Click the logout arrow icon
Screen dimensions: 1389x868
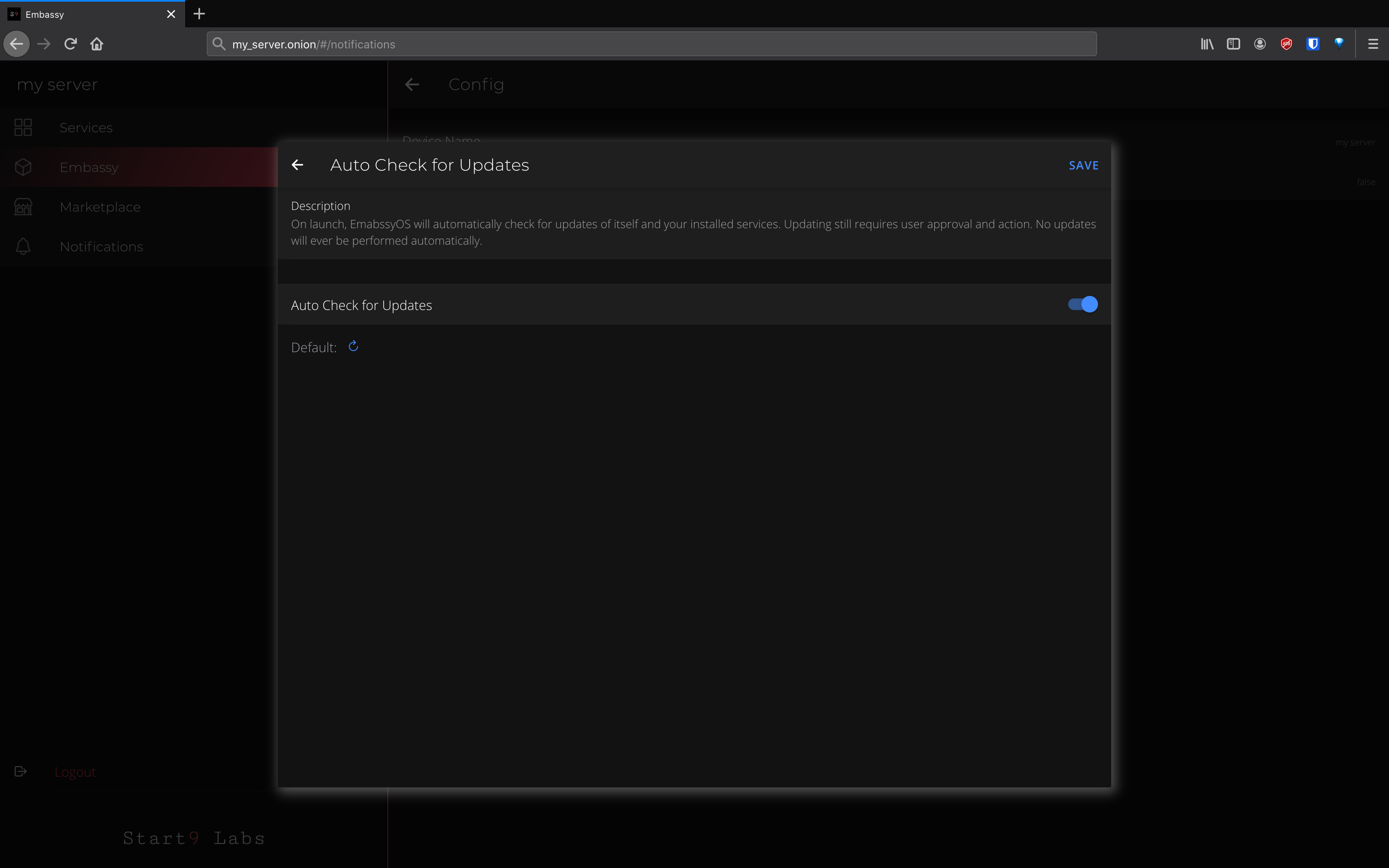click(21, 772)
